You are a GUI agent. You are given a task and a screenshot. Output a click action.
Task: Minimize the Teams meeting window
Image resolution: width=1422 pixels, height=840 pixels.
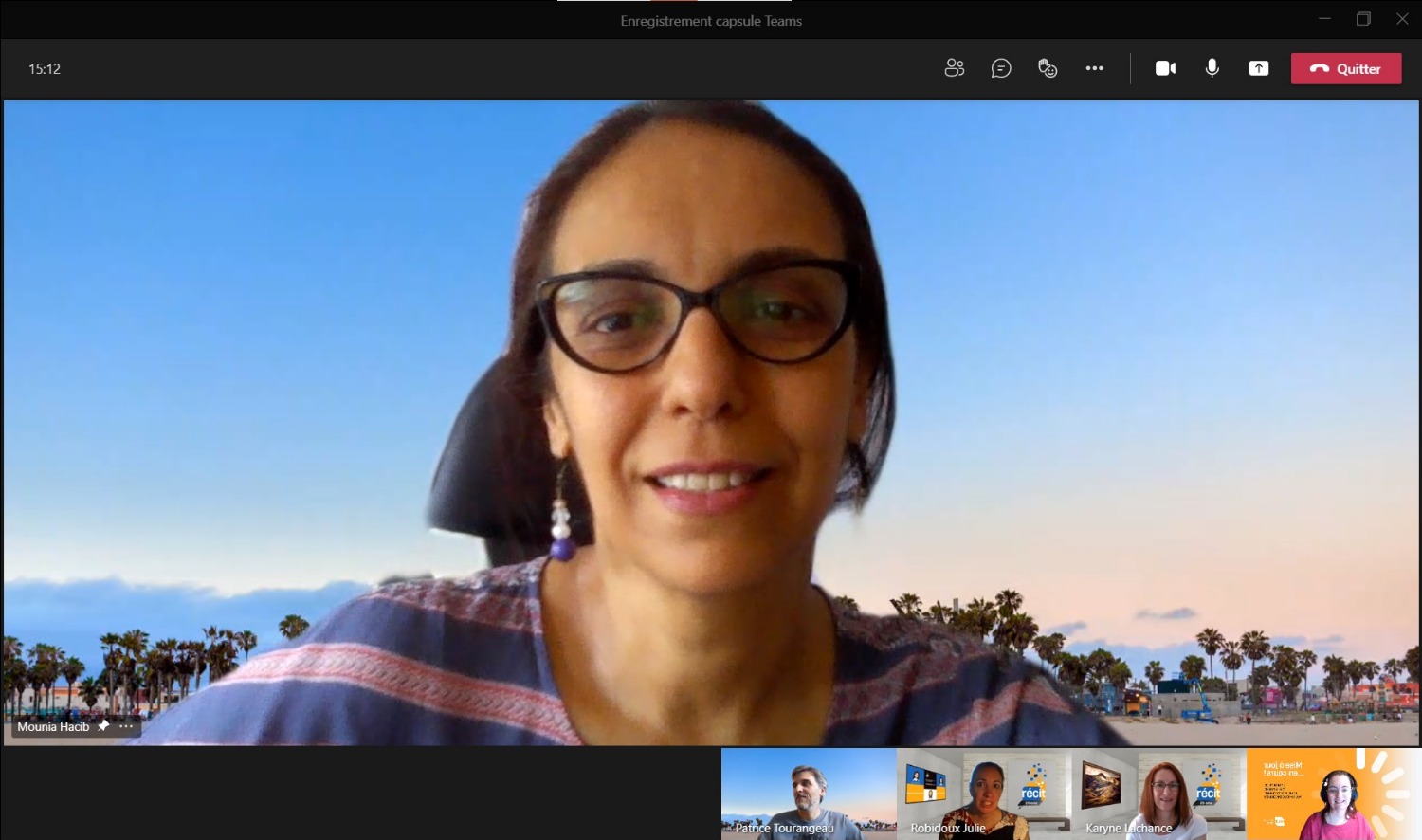coord(1324,19)
